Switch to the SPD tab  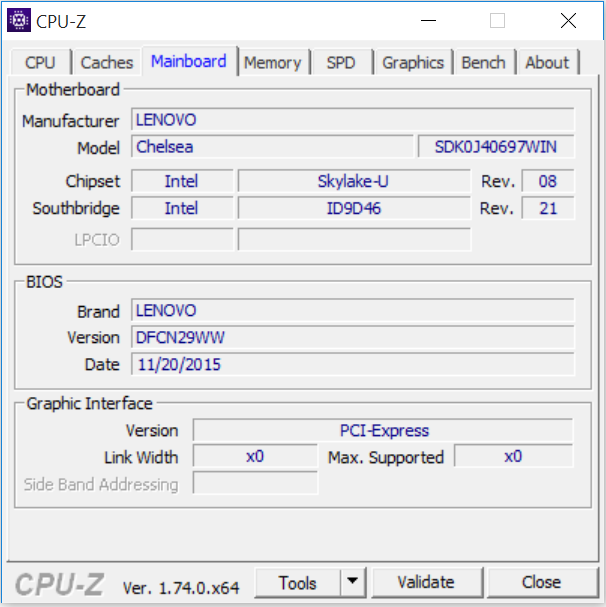[x=341, y=62]
